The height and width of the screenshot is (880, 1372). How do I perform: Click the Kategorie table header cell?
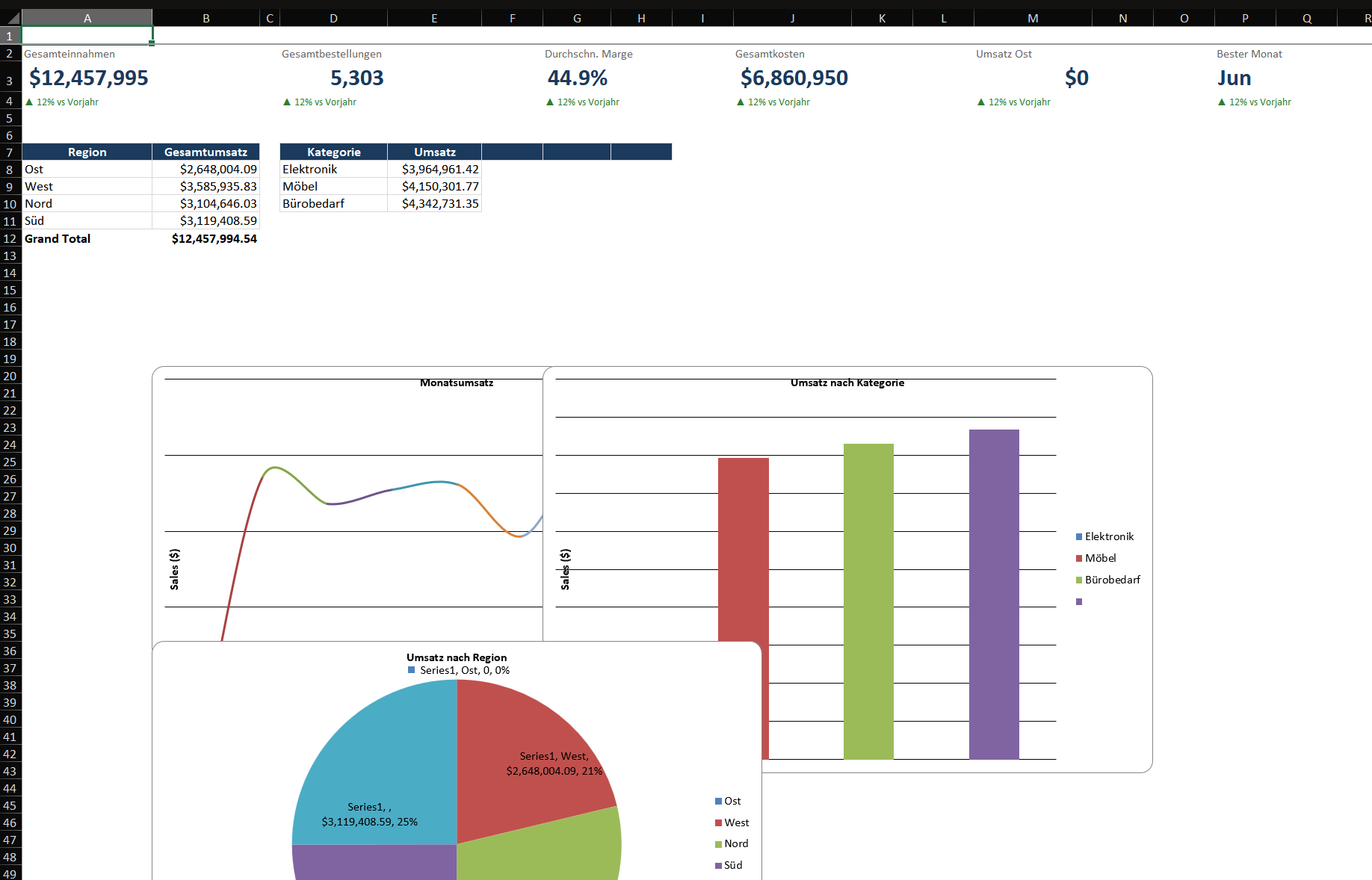coord(333,152)
